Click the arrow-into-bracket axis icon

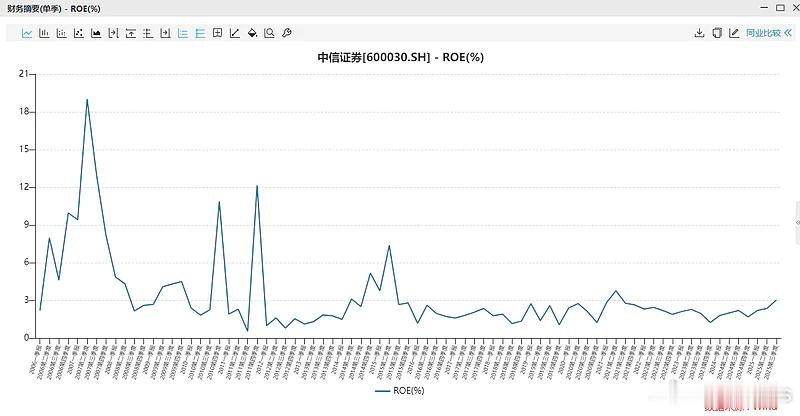[x=113, y=33]
